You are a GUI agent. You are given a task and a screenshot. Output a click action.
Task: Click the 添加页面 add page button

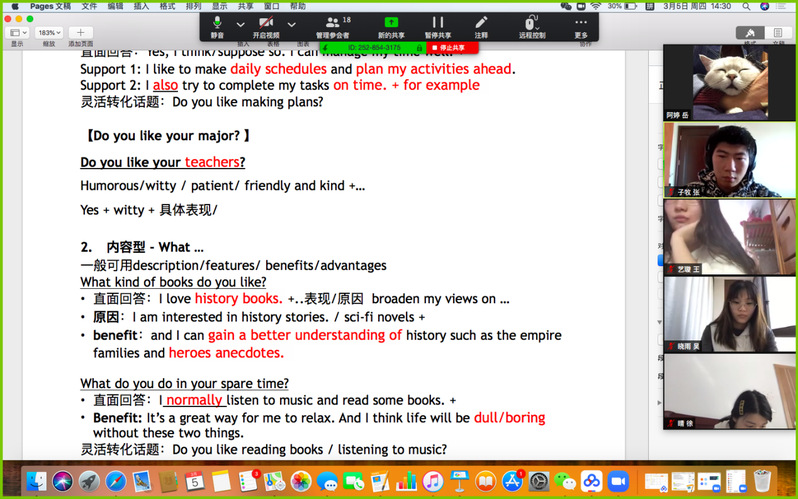tap(81, 33)
